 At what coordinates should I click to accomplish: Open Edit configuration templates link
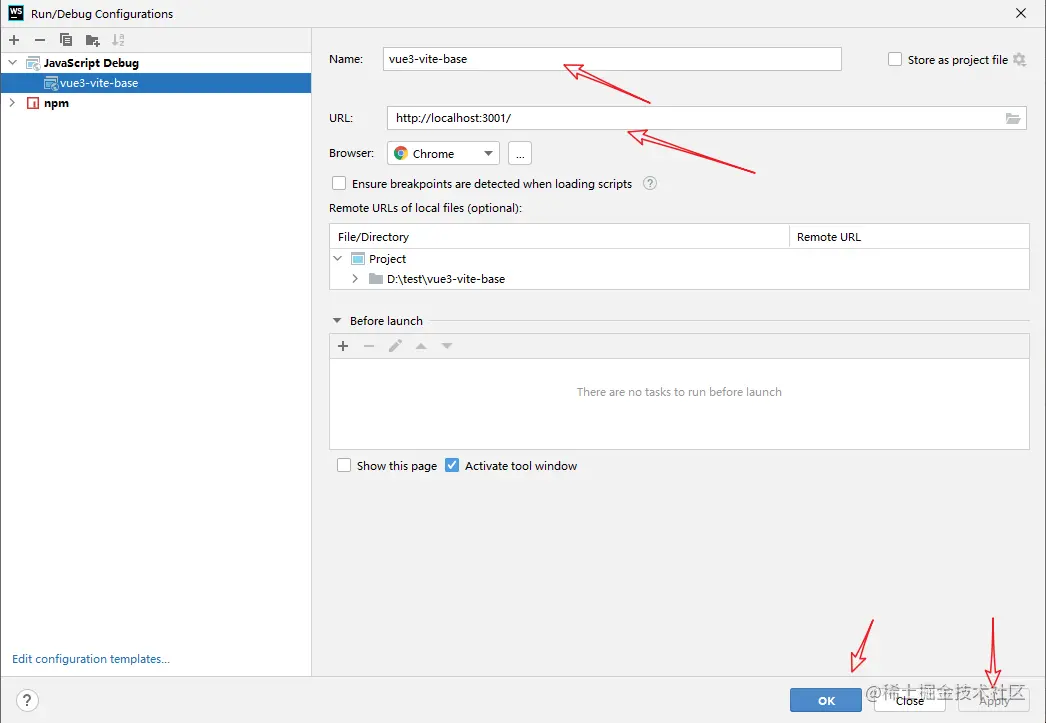click(x=91, y=659)
